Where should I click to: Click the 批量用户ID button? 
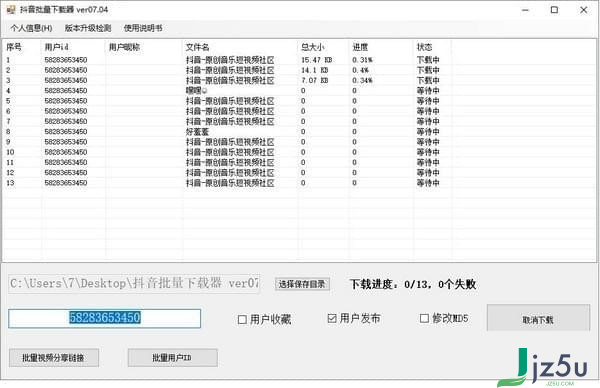pos(173,358)
